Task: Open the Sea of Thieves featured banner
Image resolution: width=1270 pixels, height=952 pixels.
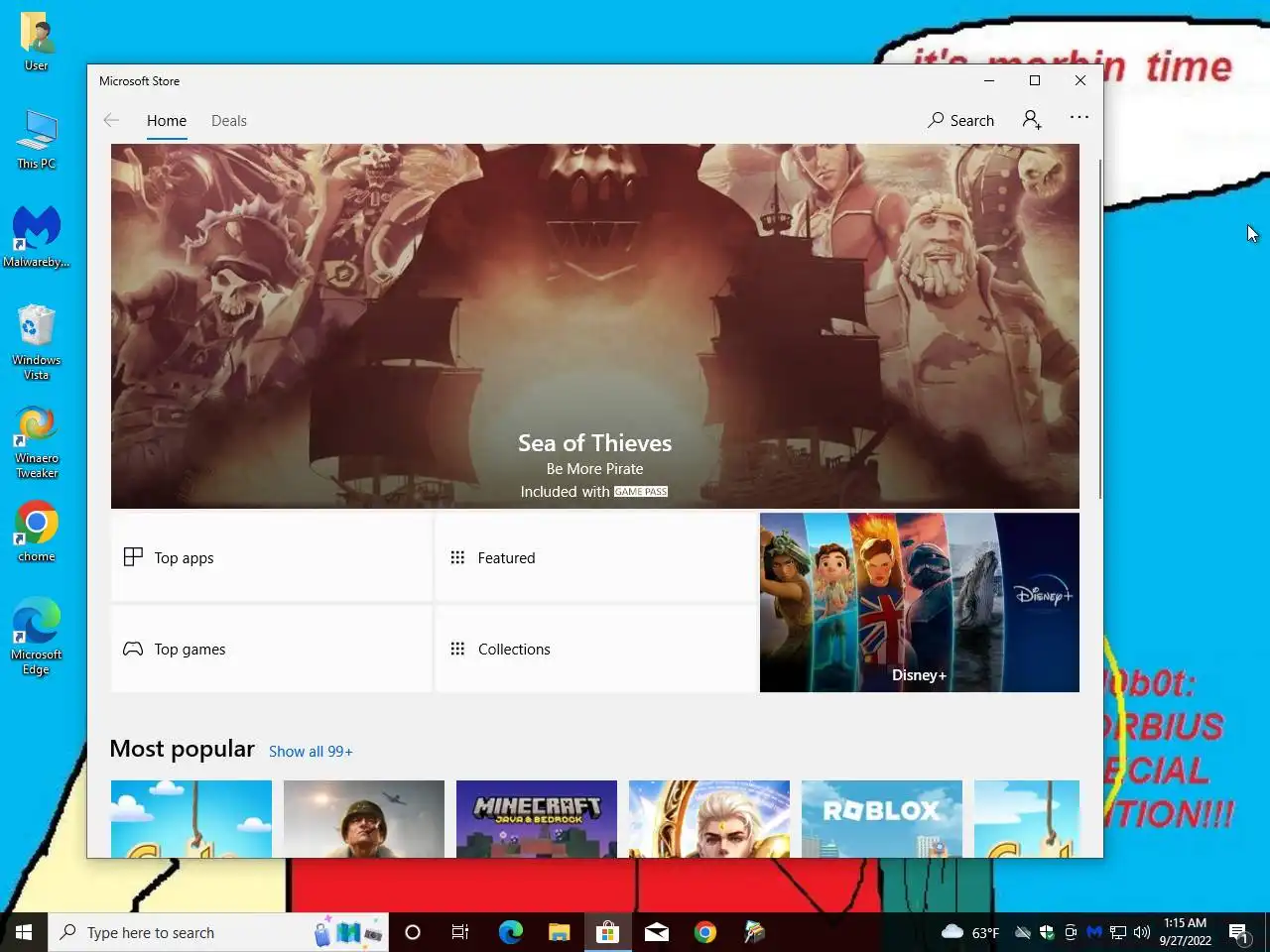Action: tap(595, 326)
